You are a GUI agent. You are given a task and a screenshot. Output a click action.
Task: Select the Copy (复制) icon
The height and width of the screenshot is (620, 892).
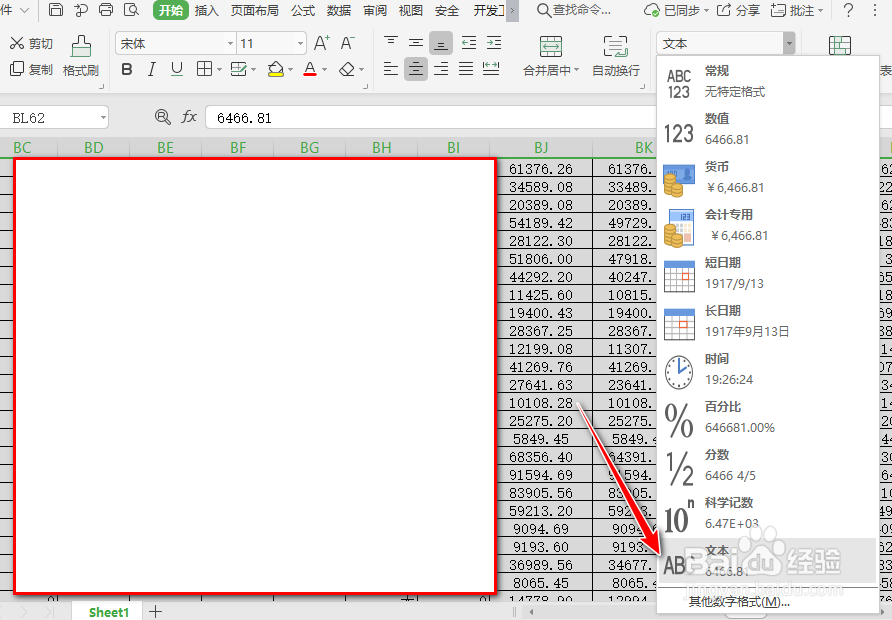coord(31,67)
